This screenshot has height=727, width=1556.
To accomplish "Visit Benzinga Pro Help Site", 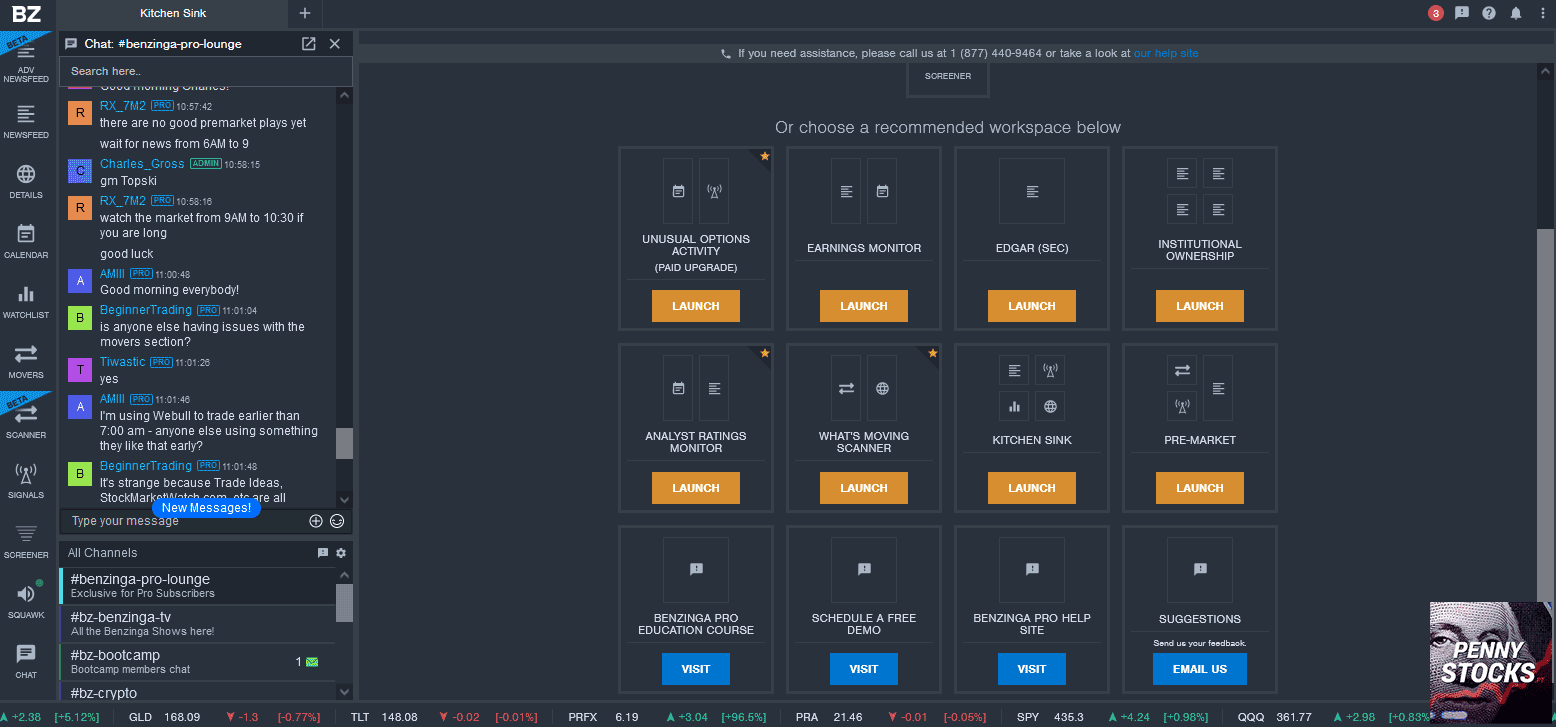I will click(1032, 669).
